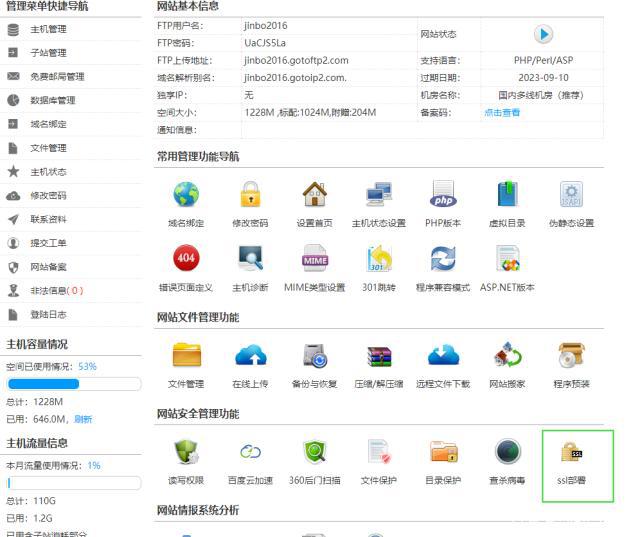Open 数据库管理 in sidebar
Image resolution: width=640 pixels, height=537 pixels.
point(53,100)
